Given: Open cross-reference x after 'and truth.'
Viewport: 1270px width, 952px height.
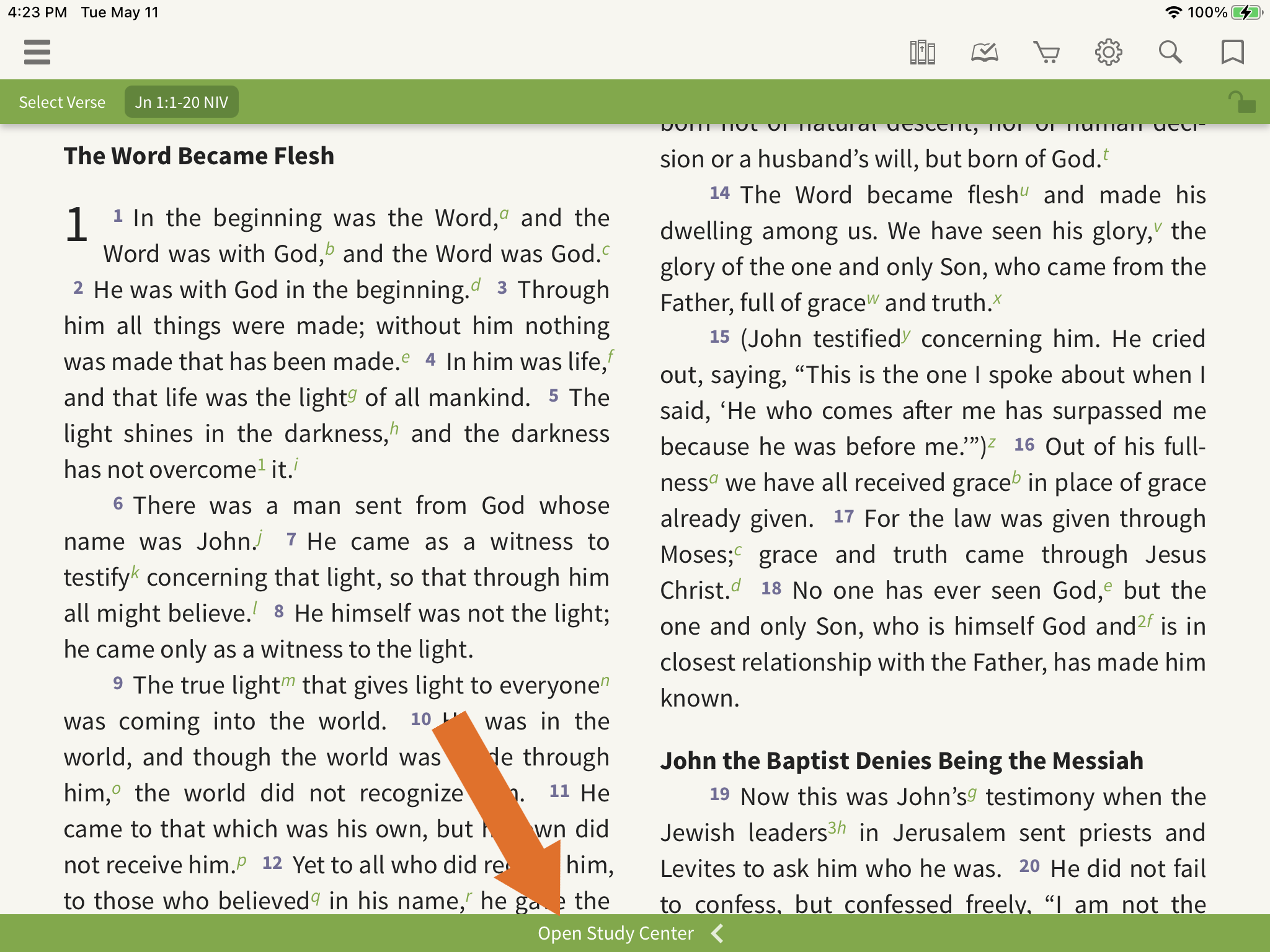Looking at the screenshot, I should [x=997, y=299].
